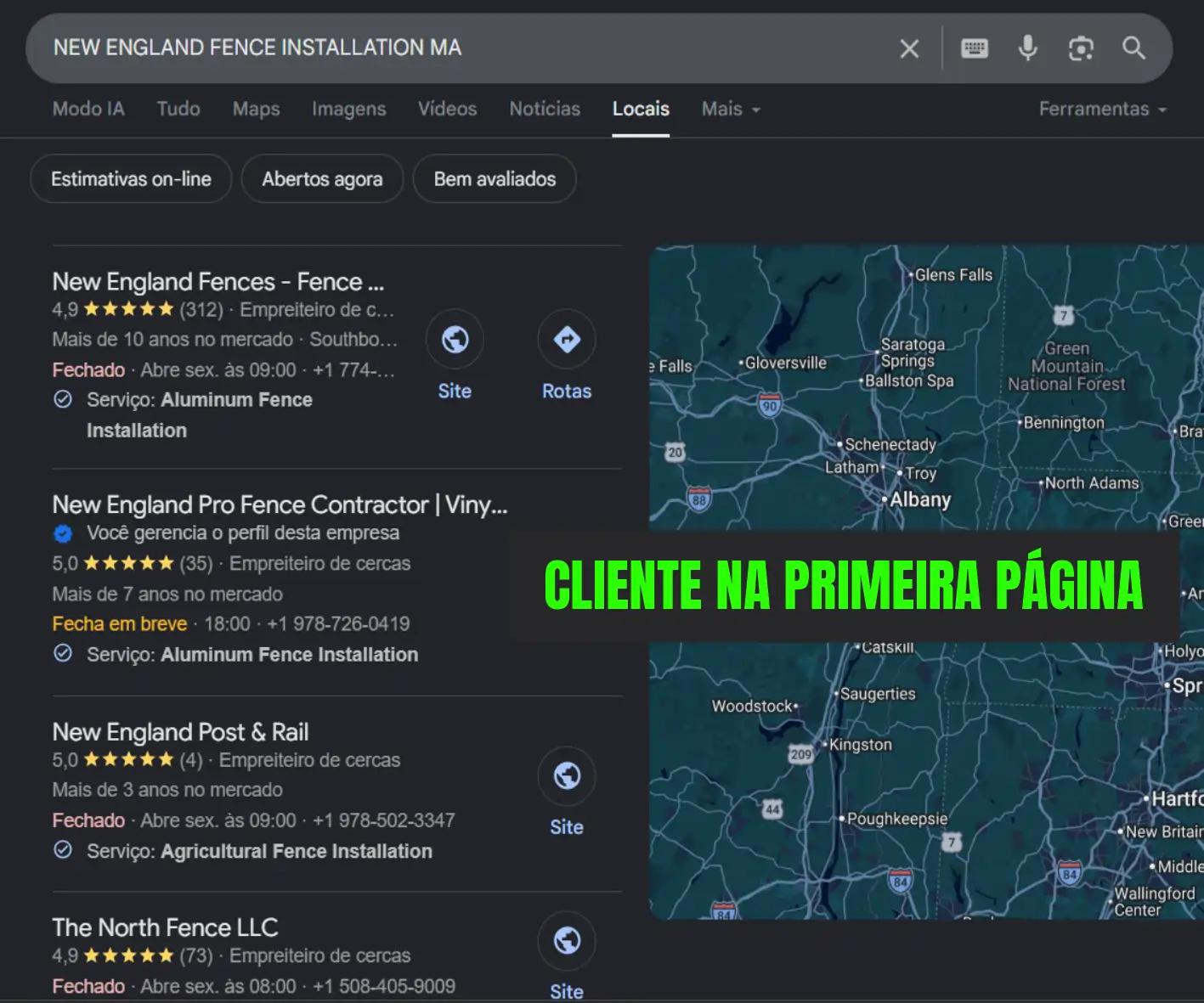1204x1003 pixels.
Task: Click the service checkmark icon under New England Fences
Action: (63, 400)
